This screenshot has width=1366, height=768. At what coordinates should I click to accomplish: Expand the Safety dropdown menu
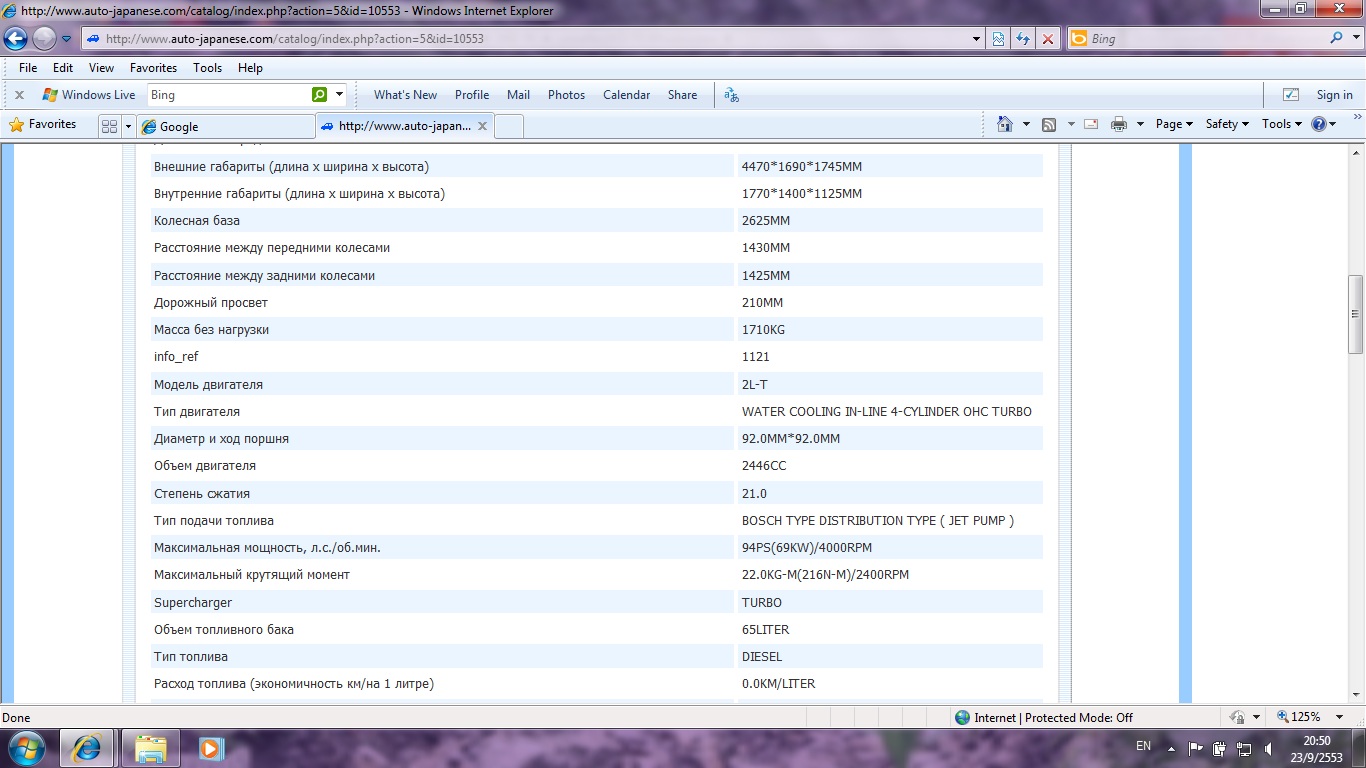1227,124
